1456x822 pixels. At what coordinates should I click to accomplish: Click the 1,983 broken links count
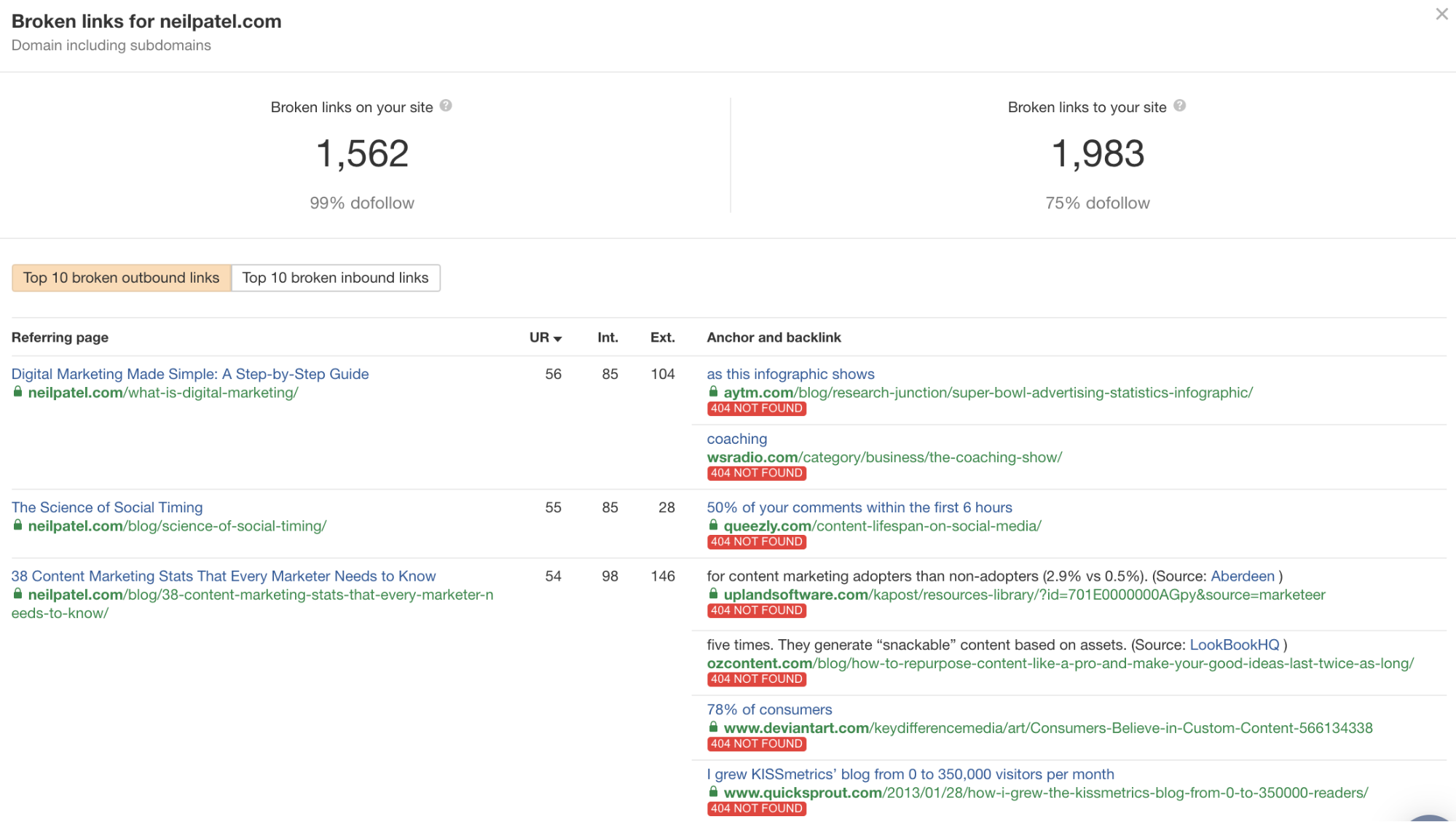click(1098, 154)
